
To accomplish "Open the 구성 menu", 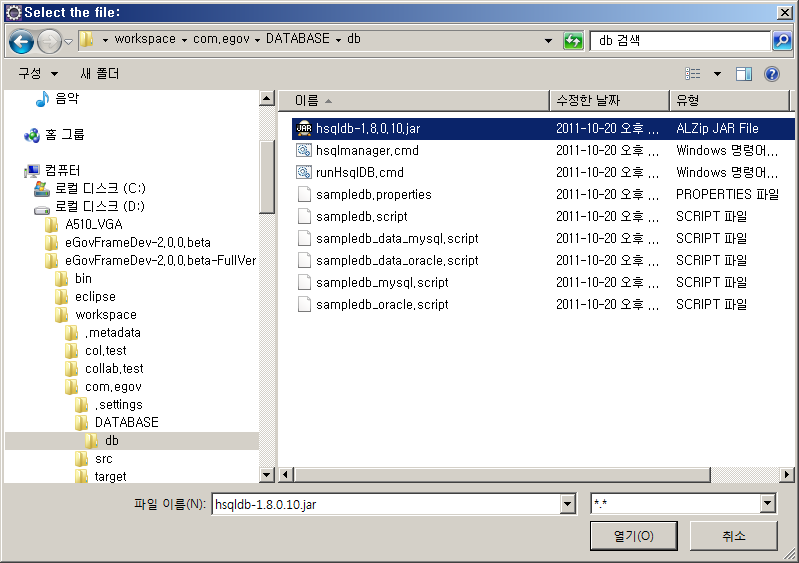I will (x=38, y=74).
